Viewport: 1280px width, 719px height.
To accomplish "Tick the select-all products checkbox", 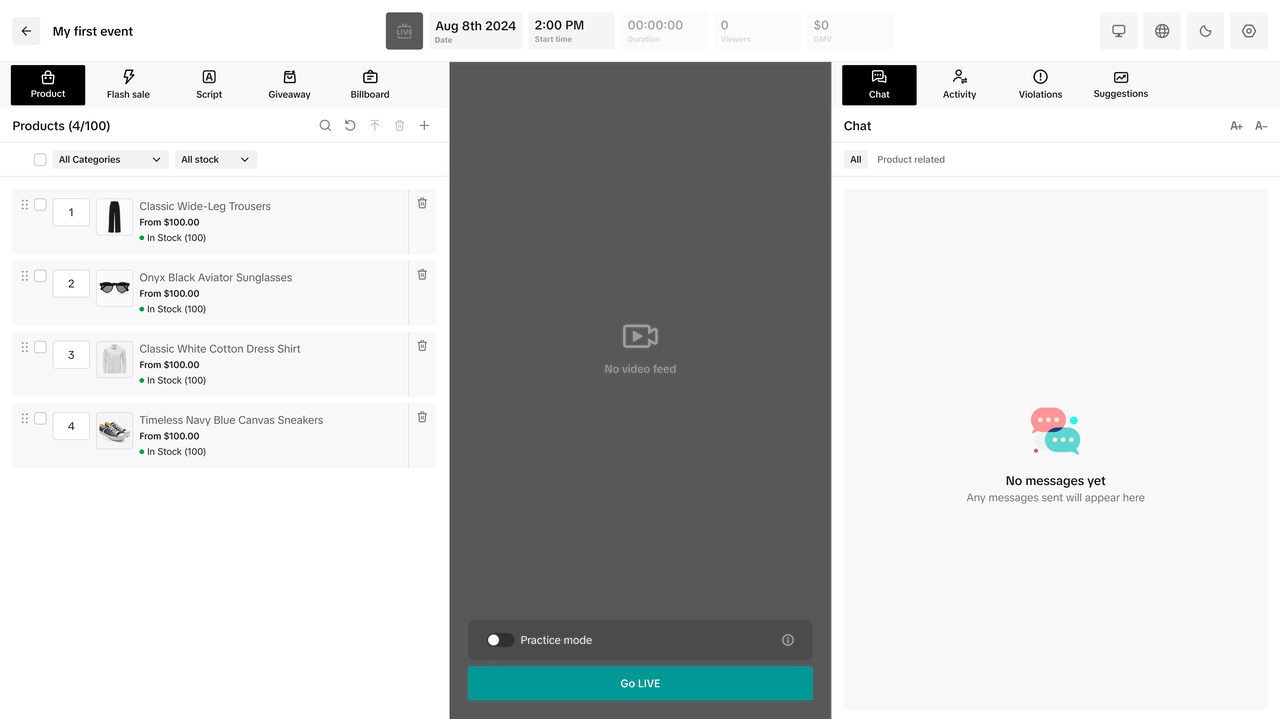I will [40, 160].
